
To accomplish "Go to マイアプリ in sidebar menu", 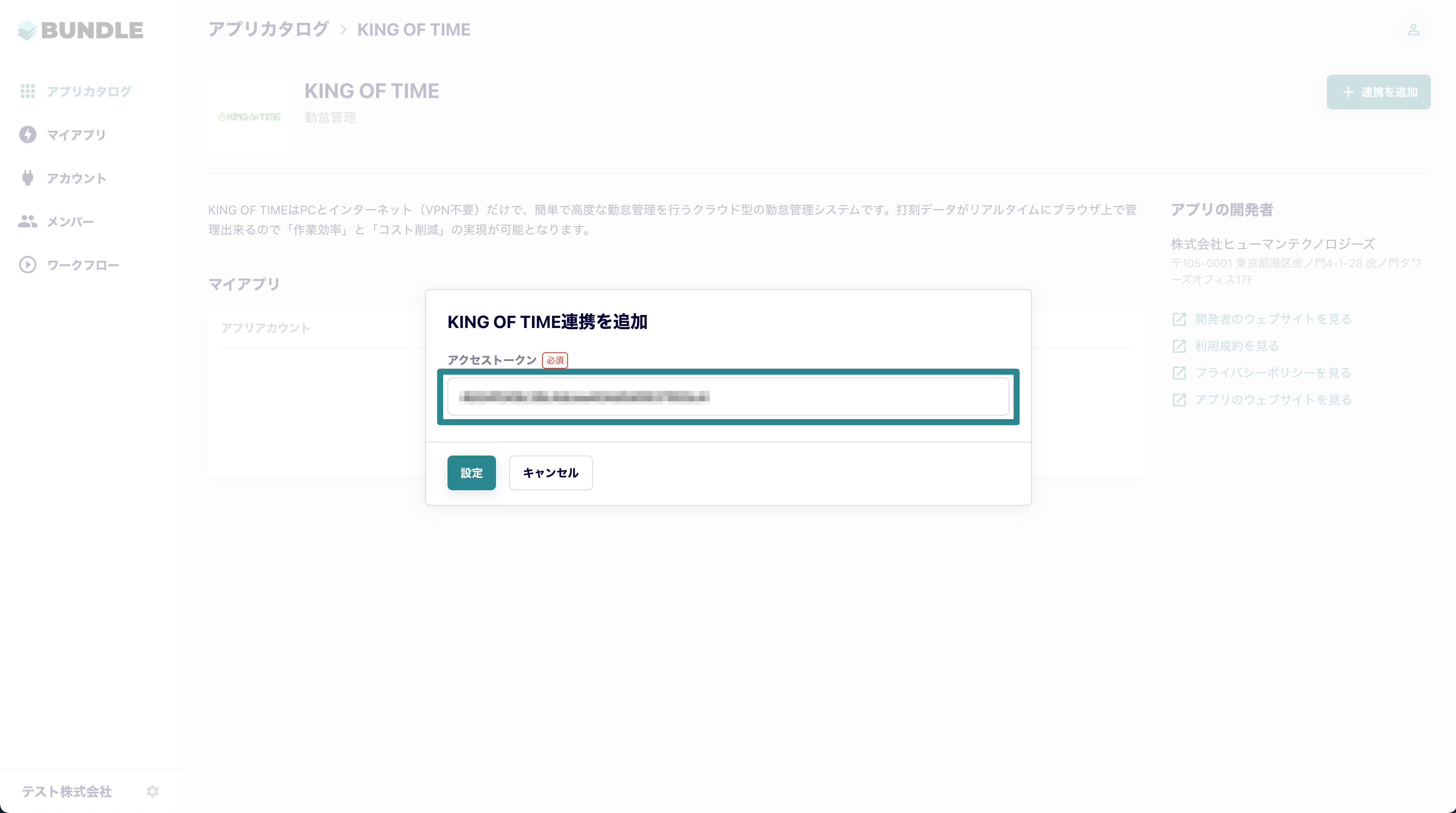I will pyautogui.click(x=76, y=135).
